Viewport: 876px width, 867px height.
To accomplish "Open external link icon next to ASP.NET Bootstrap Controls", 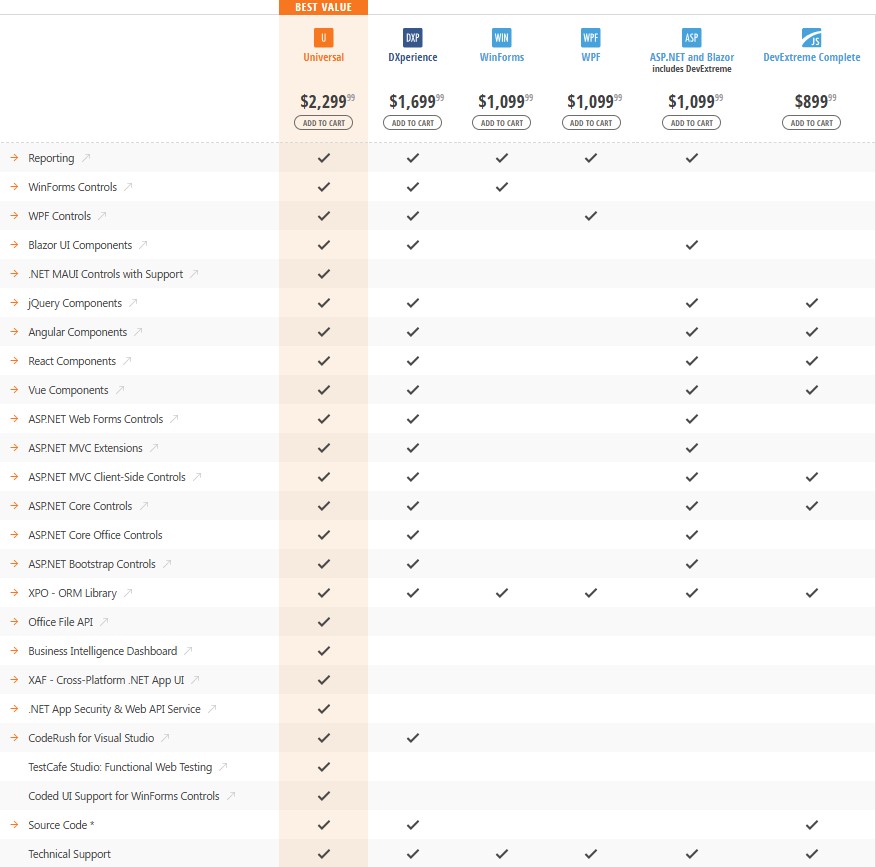I will pyautogui.click(x=166, y=564).
